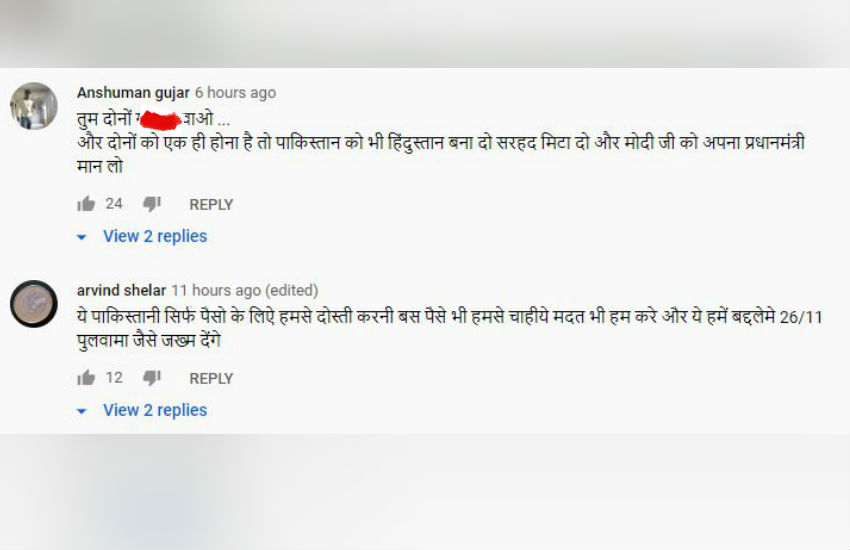Select the 24 likes count
The width and height of the screenshot is (850, 550).
[x=114, y=204]
